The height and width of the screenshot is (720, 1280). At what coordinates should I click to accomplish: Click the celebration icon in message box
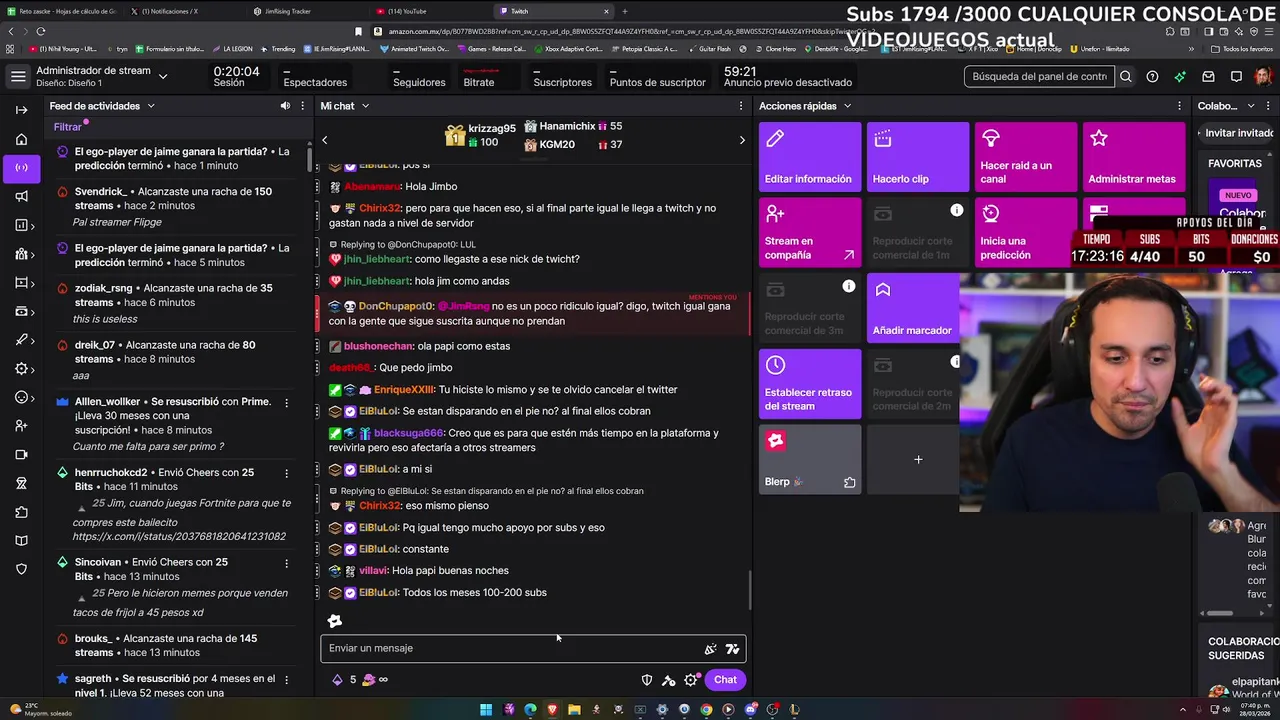[x=711, y=648]
